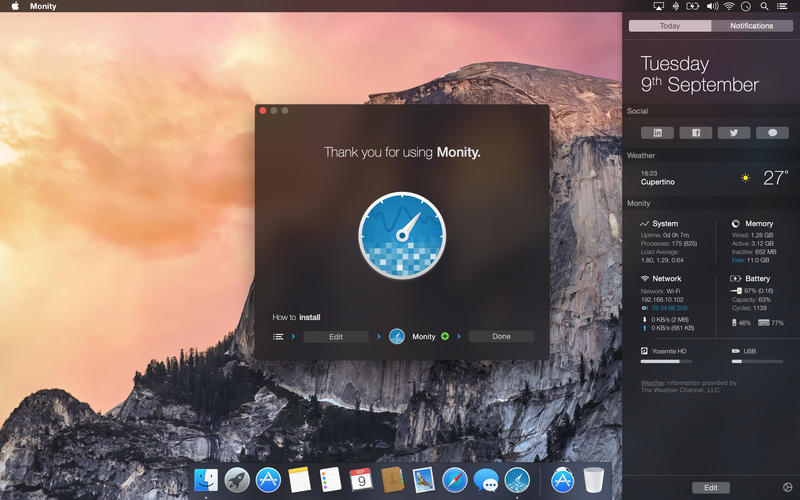Viewport: 800px width, 500px height.
Task: Open Monity from the Dock
Action: (x=517, y=480)
